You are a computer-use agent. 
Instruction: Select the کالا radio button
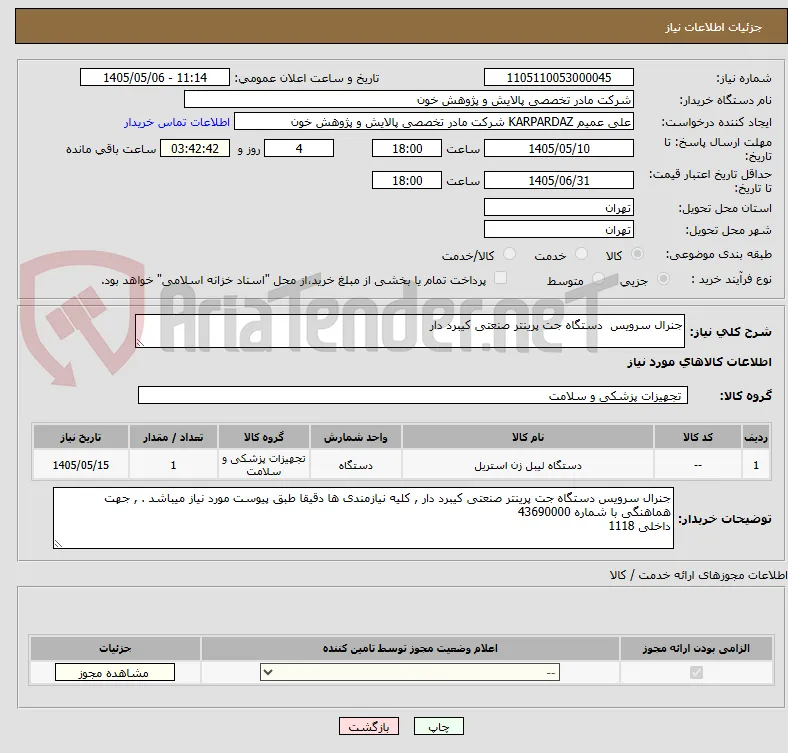(637, 254)
